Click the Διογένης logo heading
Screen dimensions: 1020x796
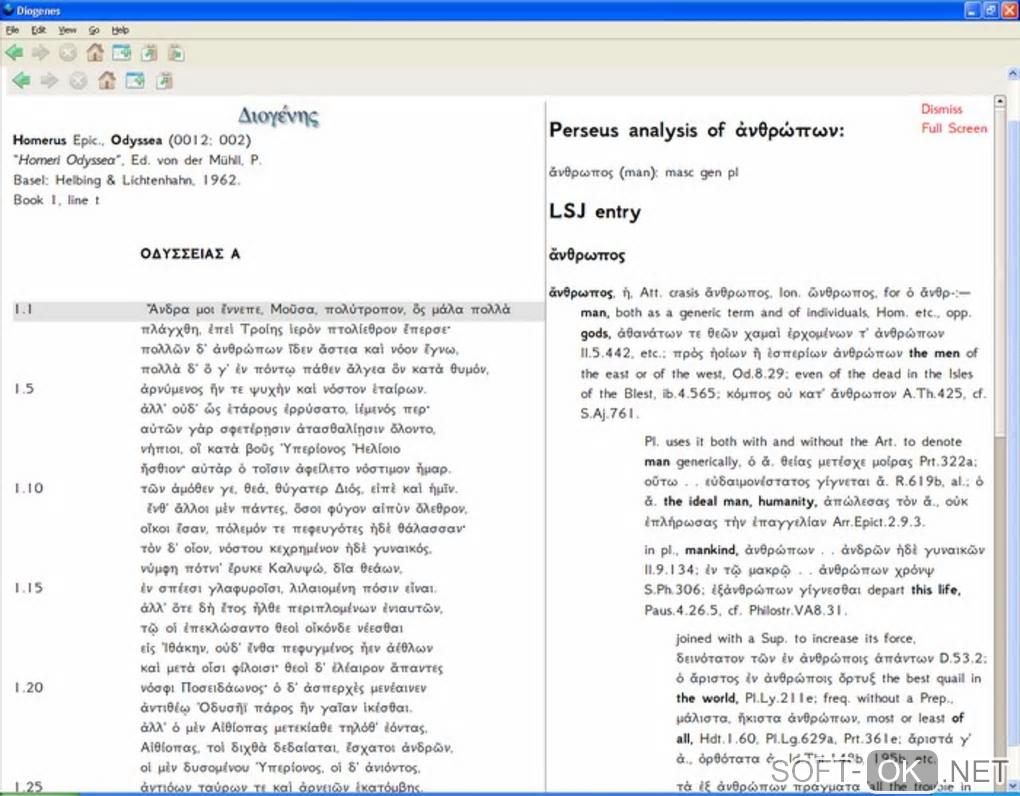click(x=278, y=116)
